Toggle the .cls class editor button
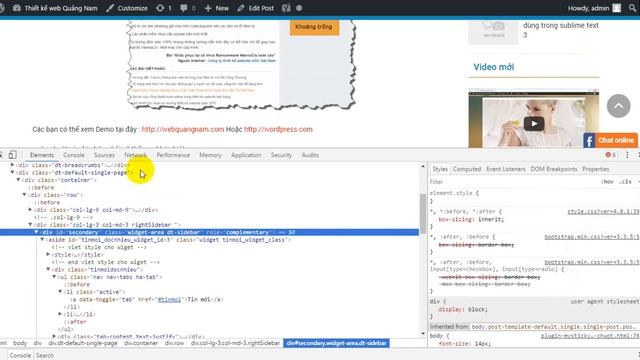The height and width of the screenshot is (360, 640). point(625,182)
